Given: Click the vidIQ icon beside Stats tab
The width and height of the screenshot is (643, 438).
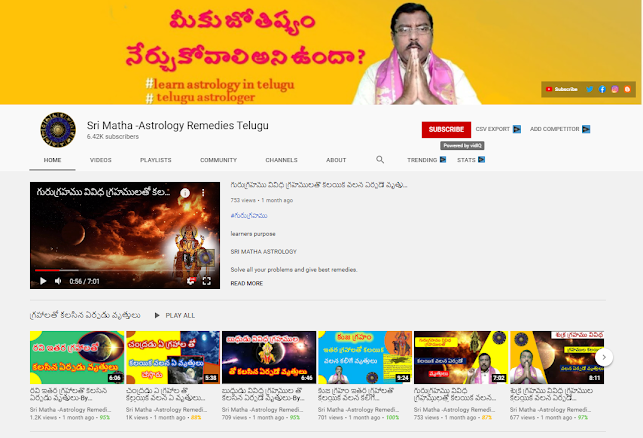Looking at the screenshot, I should coord(481,160).
